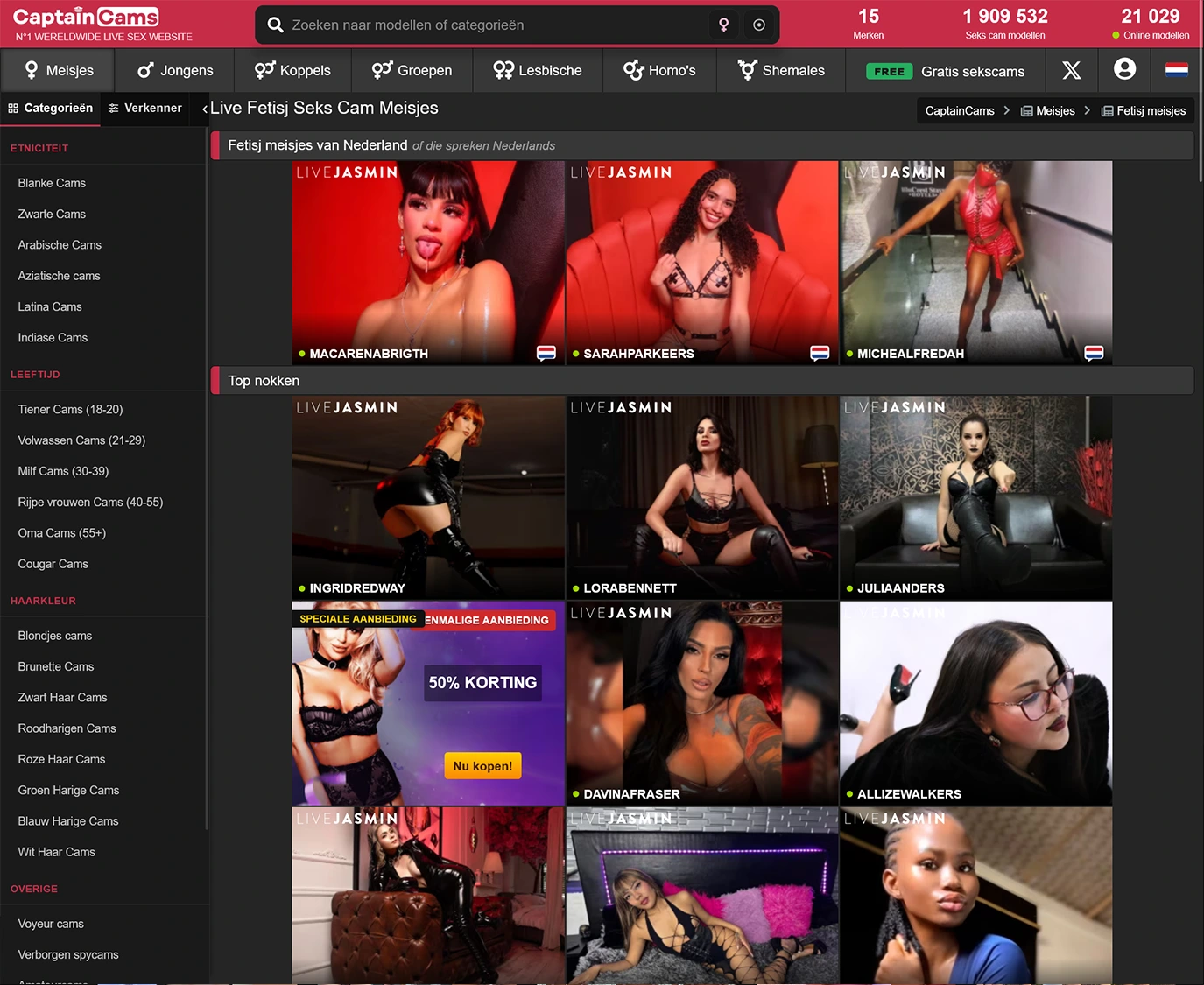Click the CaptainCams logo
The image size is (1204, 985).
[x=86, y=17]
